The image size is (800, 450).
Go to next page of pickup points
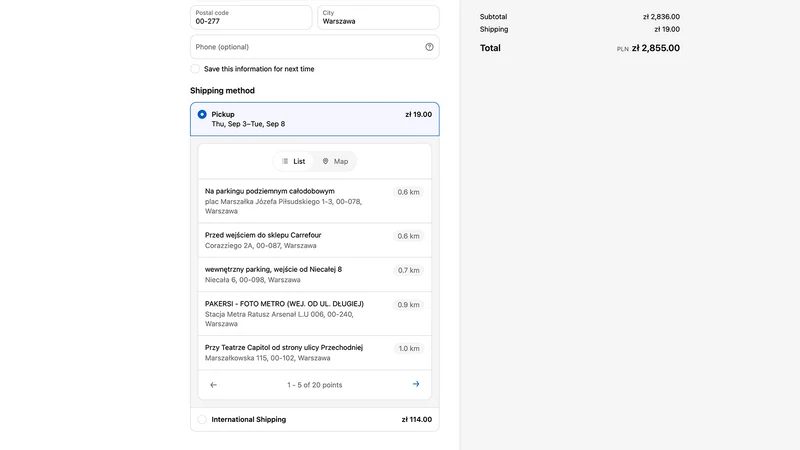[416, 384]
